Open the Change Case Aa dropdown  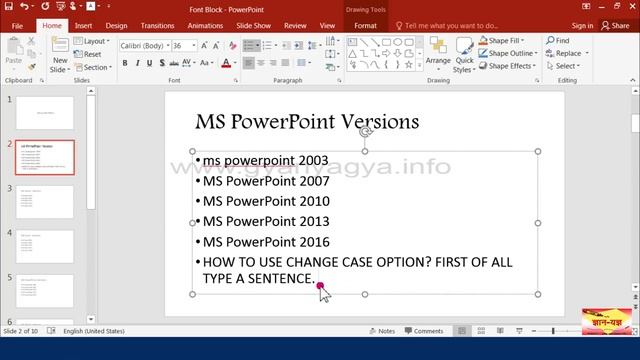coord(207,63)
